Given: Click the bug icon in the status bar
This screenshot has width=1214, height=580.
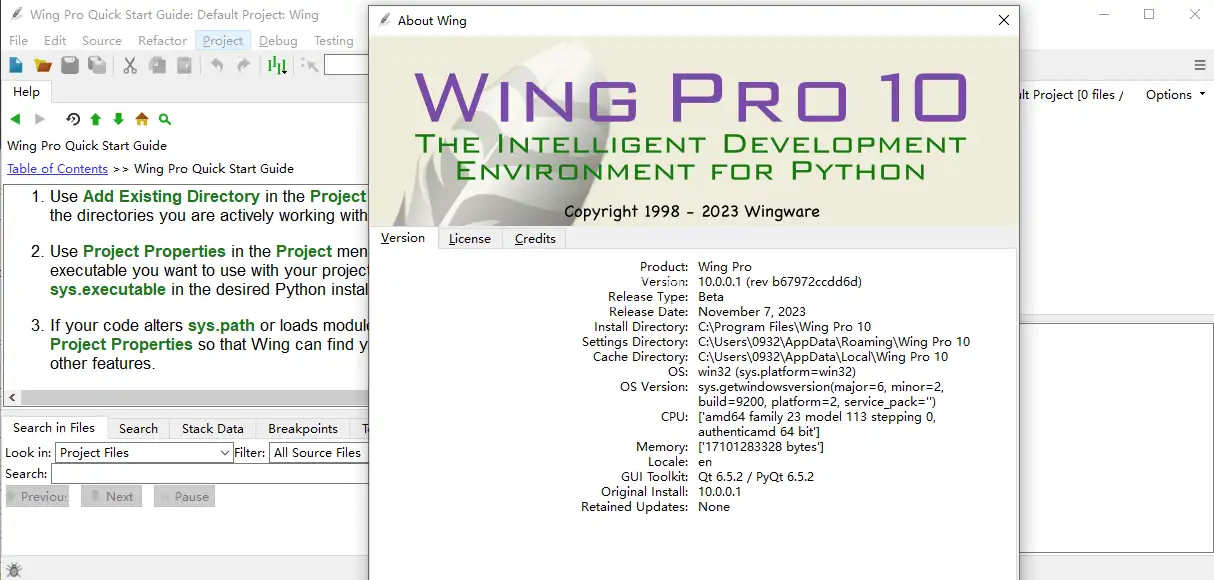Looking at the screenshot, I should tap(14, 569).
